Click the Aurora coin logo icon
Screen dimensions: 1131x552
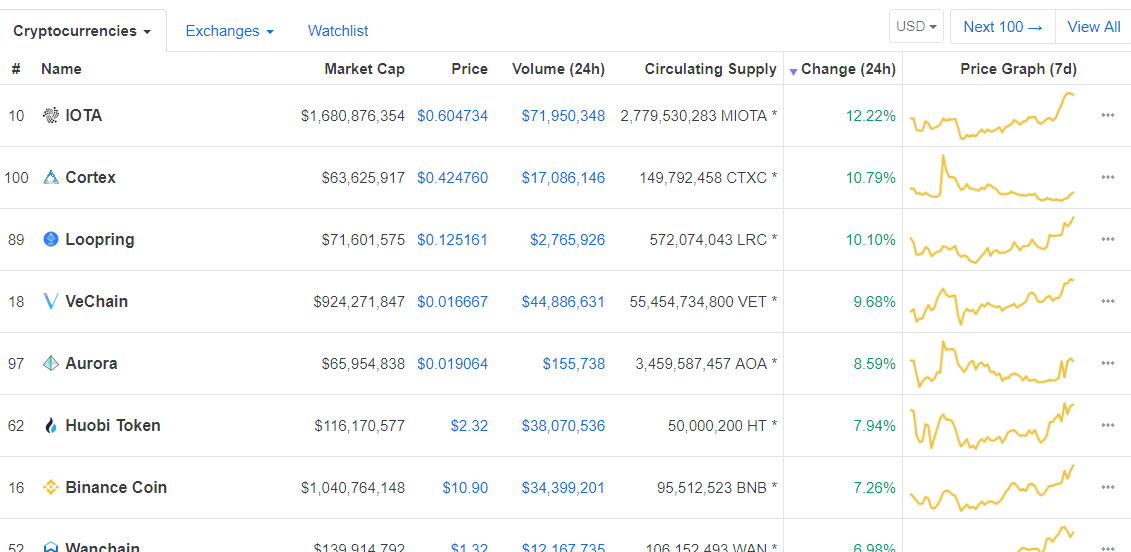pos(50,364)
